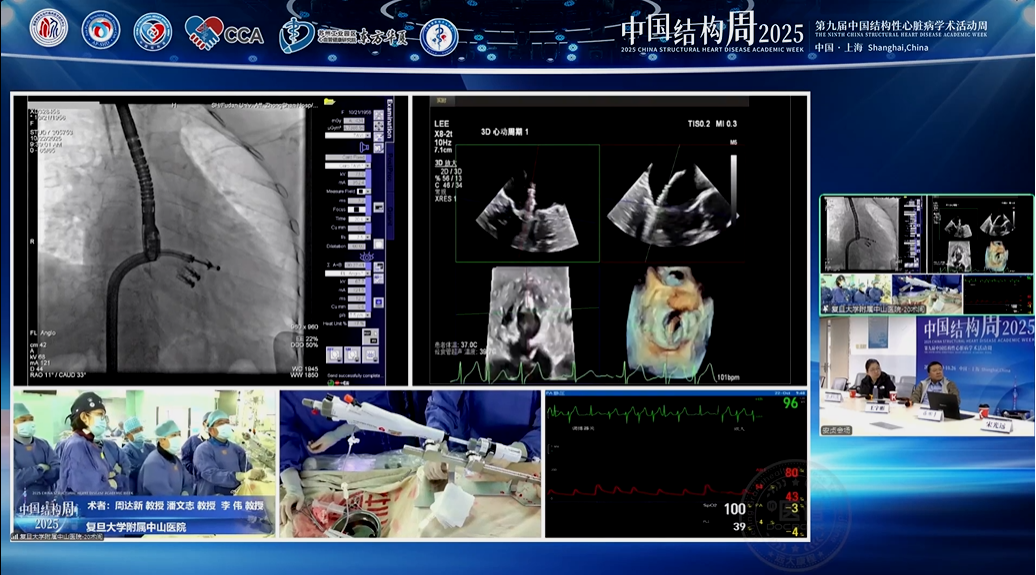This screenshot has height=575, width=1036.
Task: Select the second dimmed vertical tab below Examination
Action: coord(390,216)
